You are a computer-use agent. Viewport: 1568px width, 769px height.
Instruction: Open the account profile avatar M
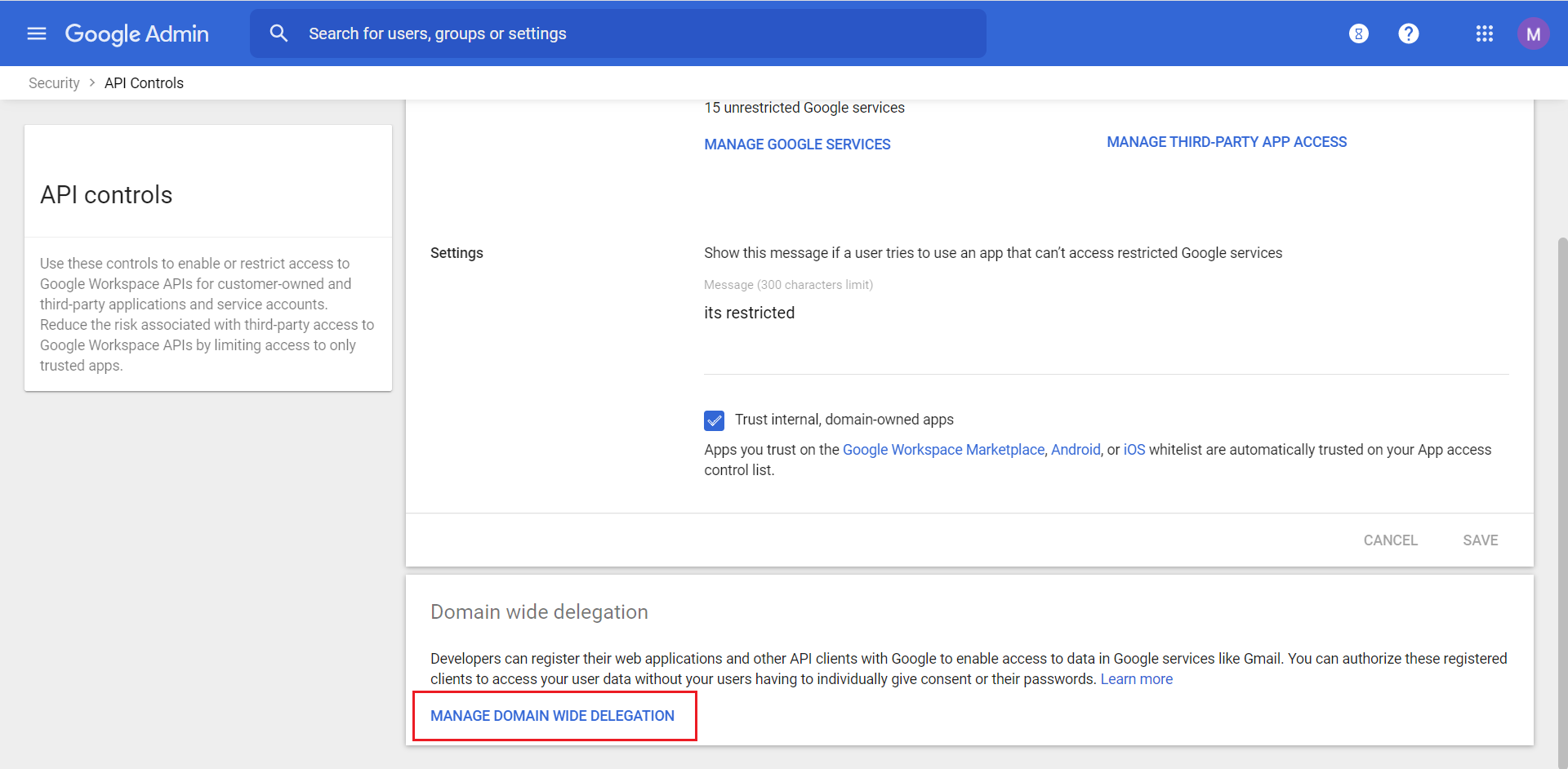[x=1532, y=33]
